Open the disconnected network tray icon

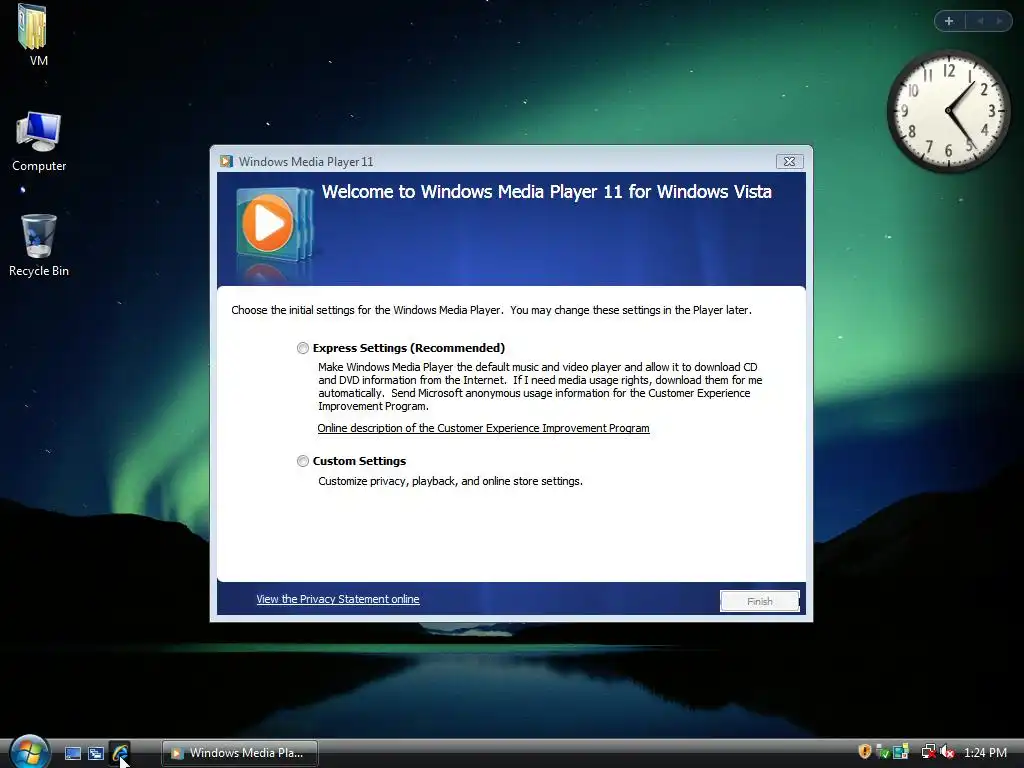coord(928,752)
